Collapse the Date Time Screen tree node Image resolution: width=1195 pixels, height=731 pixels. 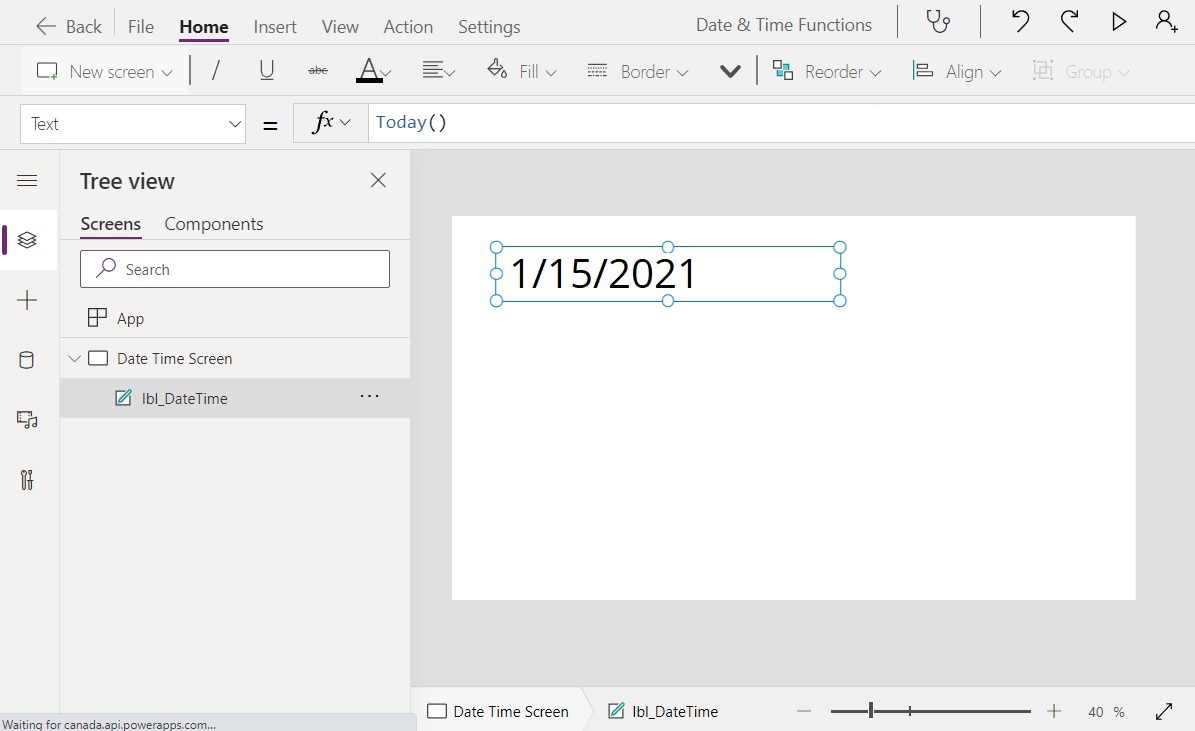(x=73, y=358)
